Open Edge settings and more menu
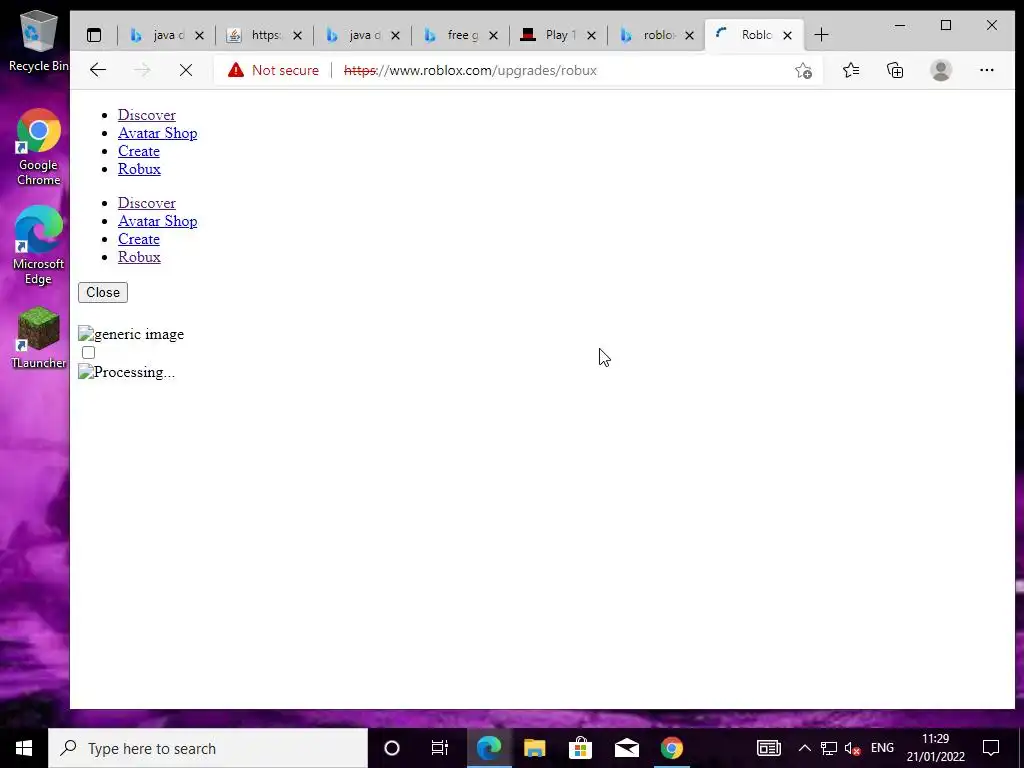The width and height of the screenshot is (1024, 768). coord(987,70)
